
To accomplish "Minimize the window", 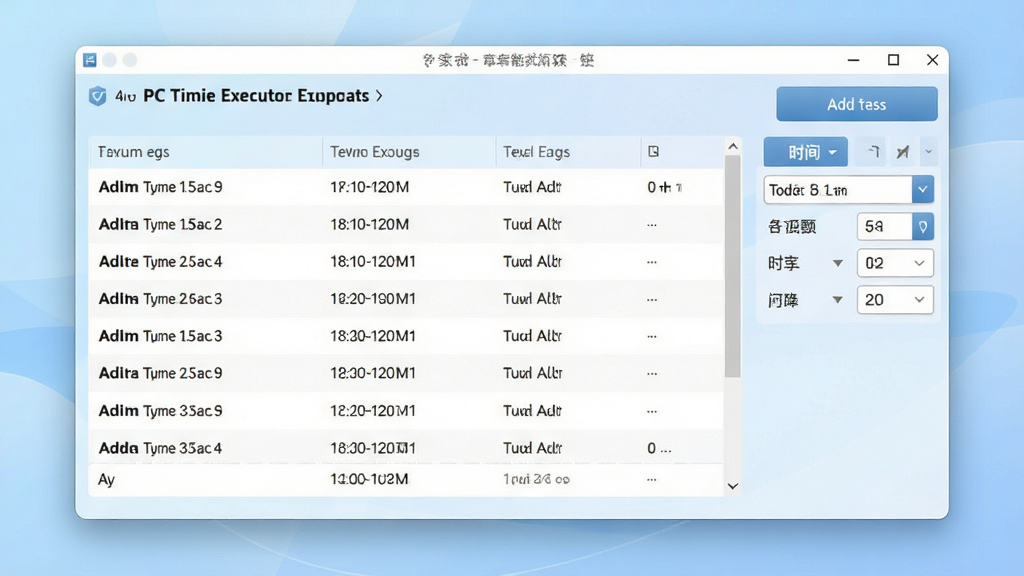I will point(853,60).
